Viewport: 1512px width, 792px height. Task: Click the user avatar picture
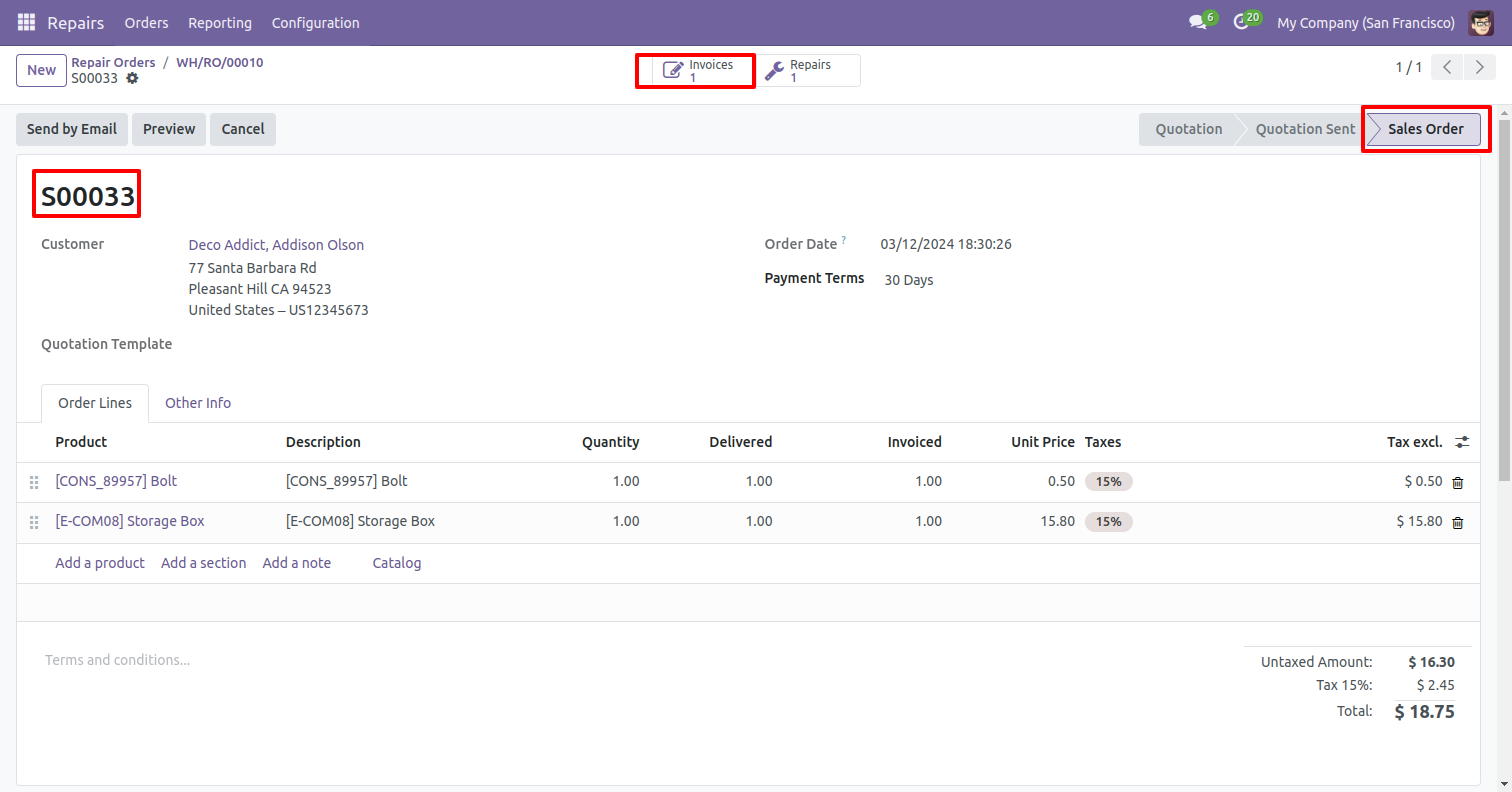click(1481, 22)
